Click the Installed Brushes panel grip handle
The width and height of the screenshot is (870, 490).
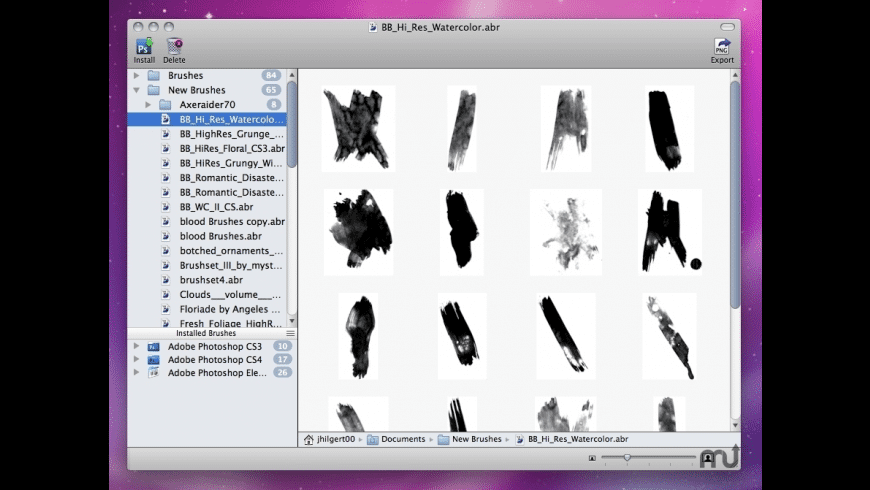point(290,333)
